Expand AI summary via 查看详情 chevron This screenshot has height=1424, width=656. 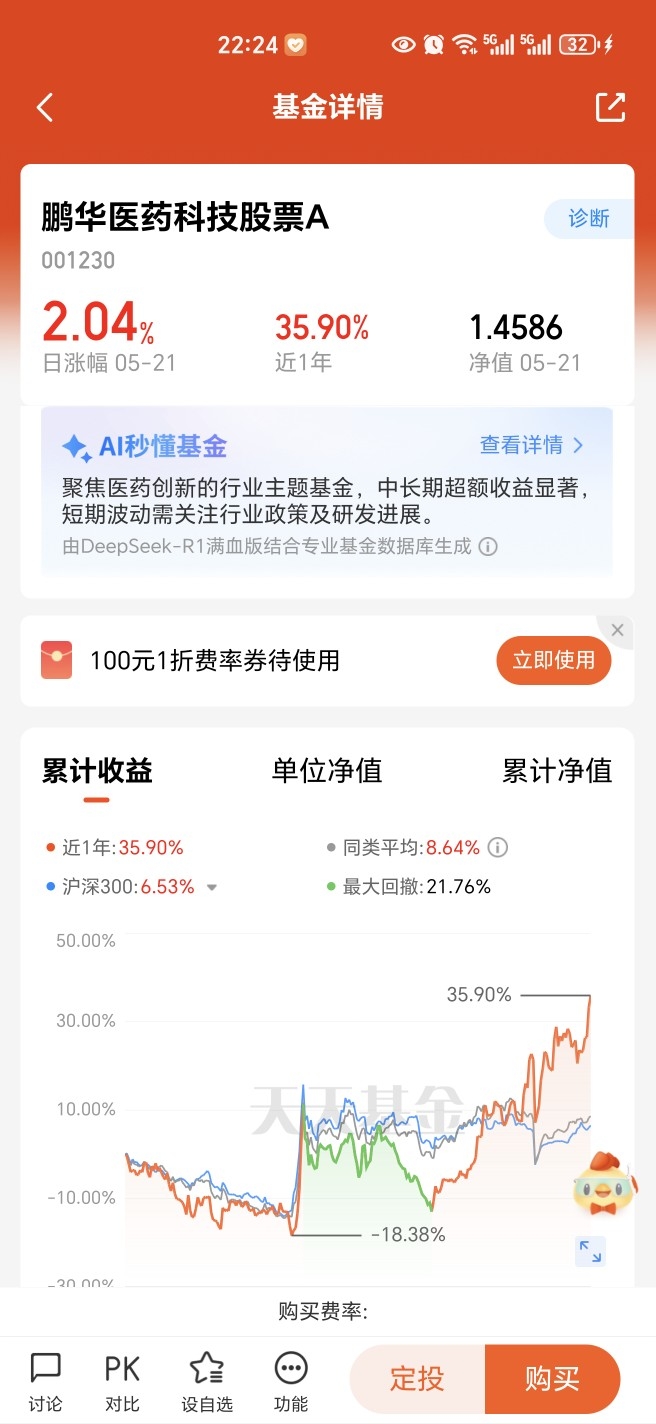pyautogui.click(x=577, y=445)
